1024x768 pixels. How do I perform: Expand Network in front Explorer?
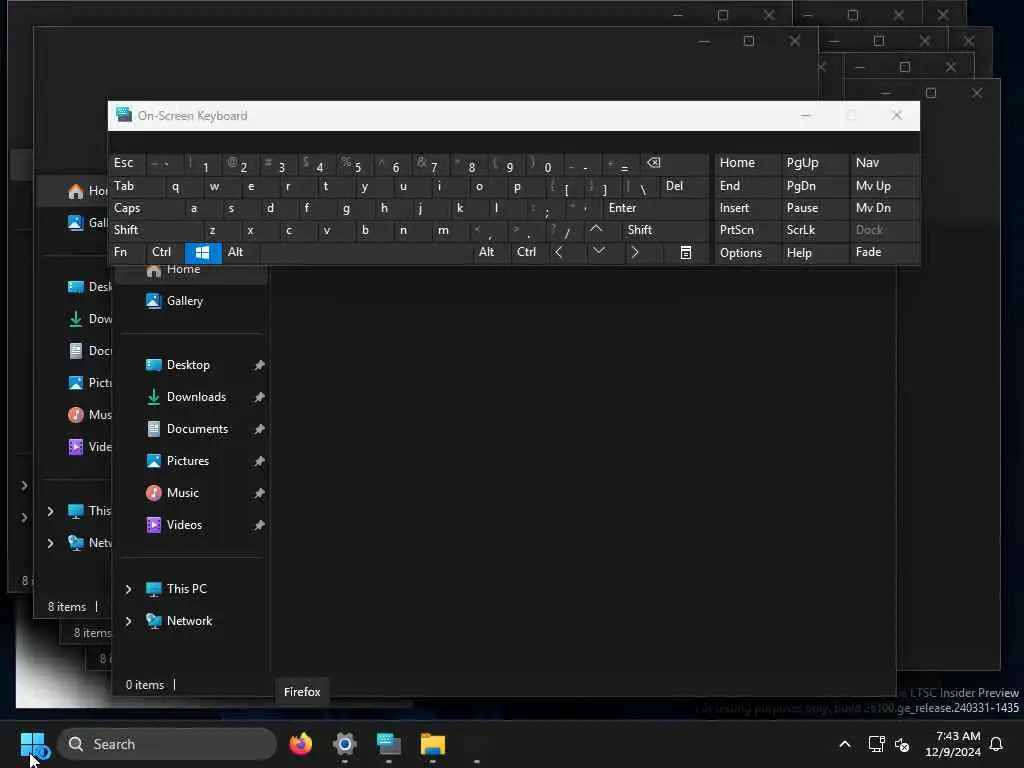pos(129,621)
